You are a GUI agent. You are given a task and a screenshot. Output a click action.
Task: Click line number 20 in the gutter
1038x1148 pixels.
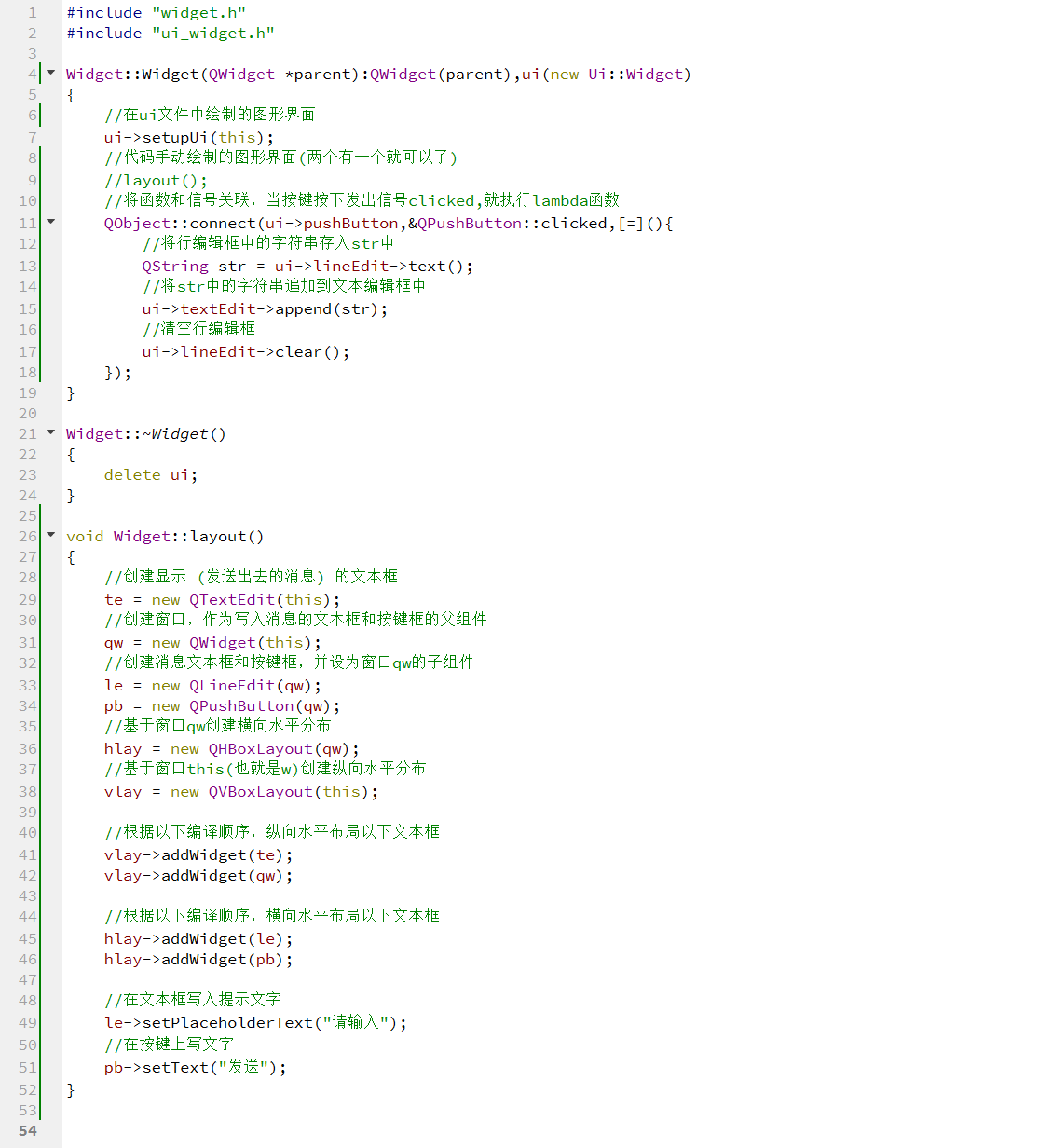pyautogui.click(x=28, y=413)
